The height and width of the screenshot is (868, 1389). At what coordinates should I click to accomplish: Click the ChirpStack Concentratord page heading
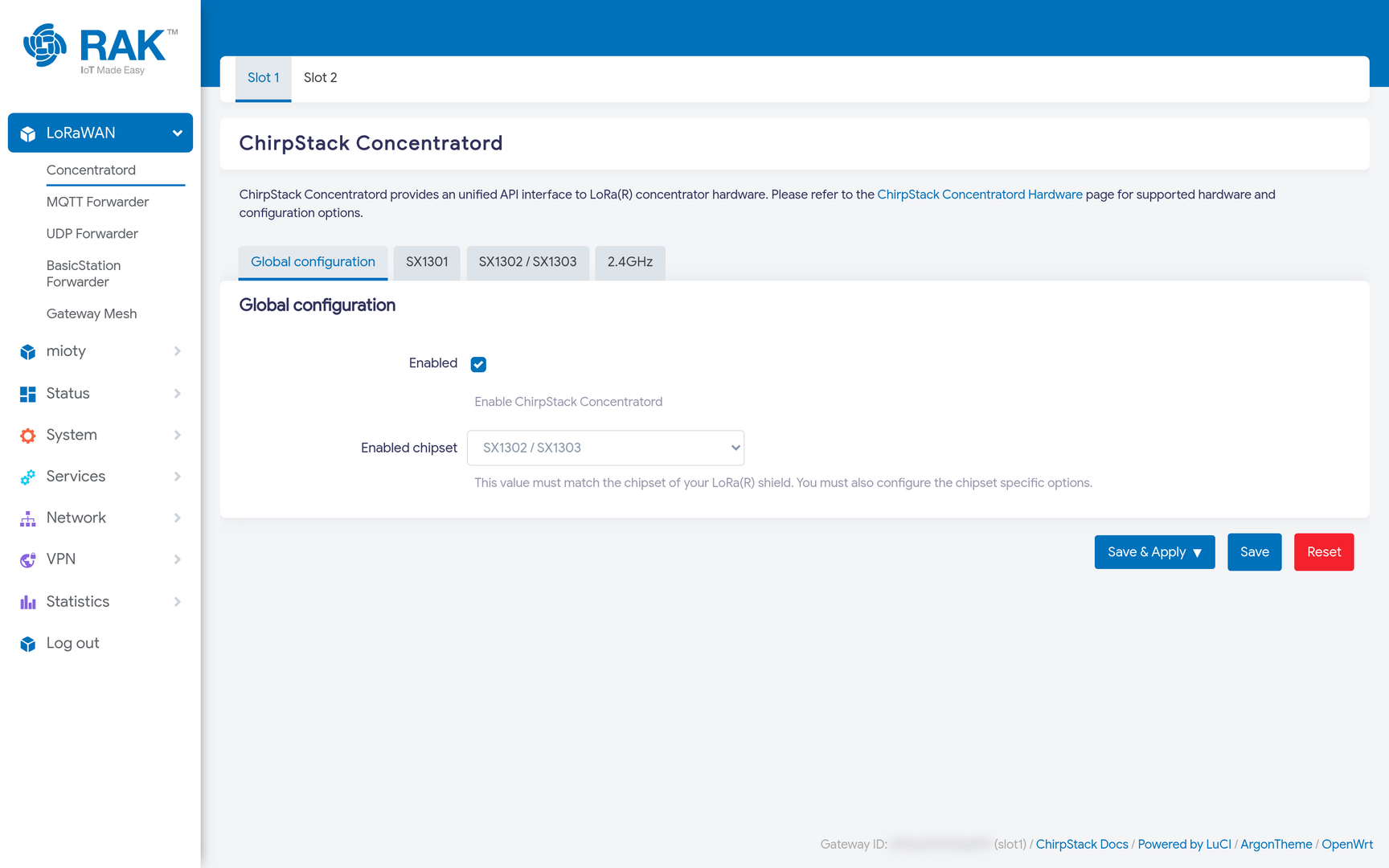pyautogui.click(x=371, y=143)
